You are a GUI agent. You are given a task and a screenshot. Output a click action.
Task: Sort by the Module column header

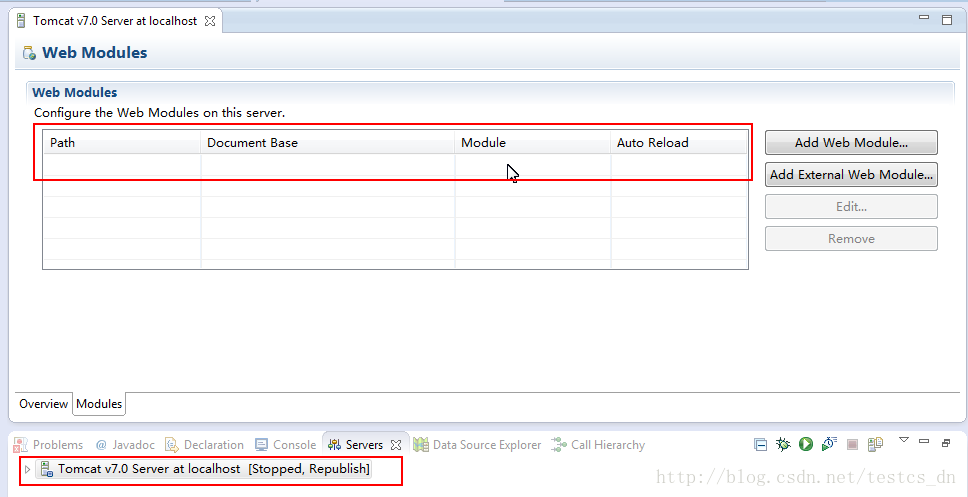533,143
